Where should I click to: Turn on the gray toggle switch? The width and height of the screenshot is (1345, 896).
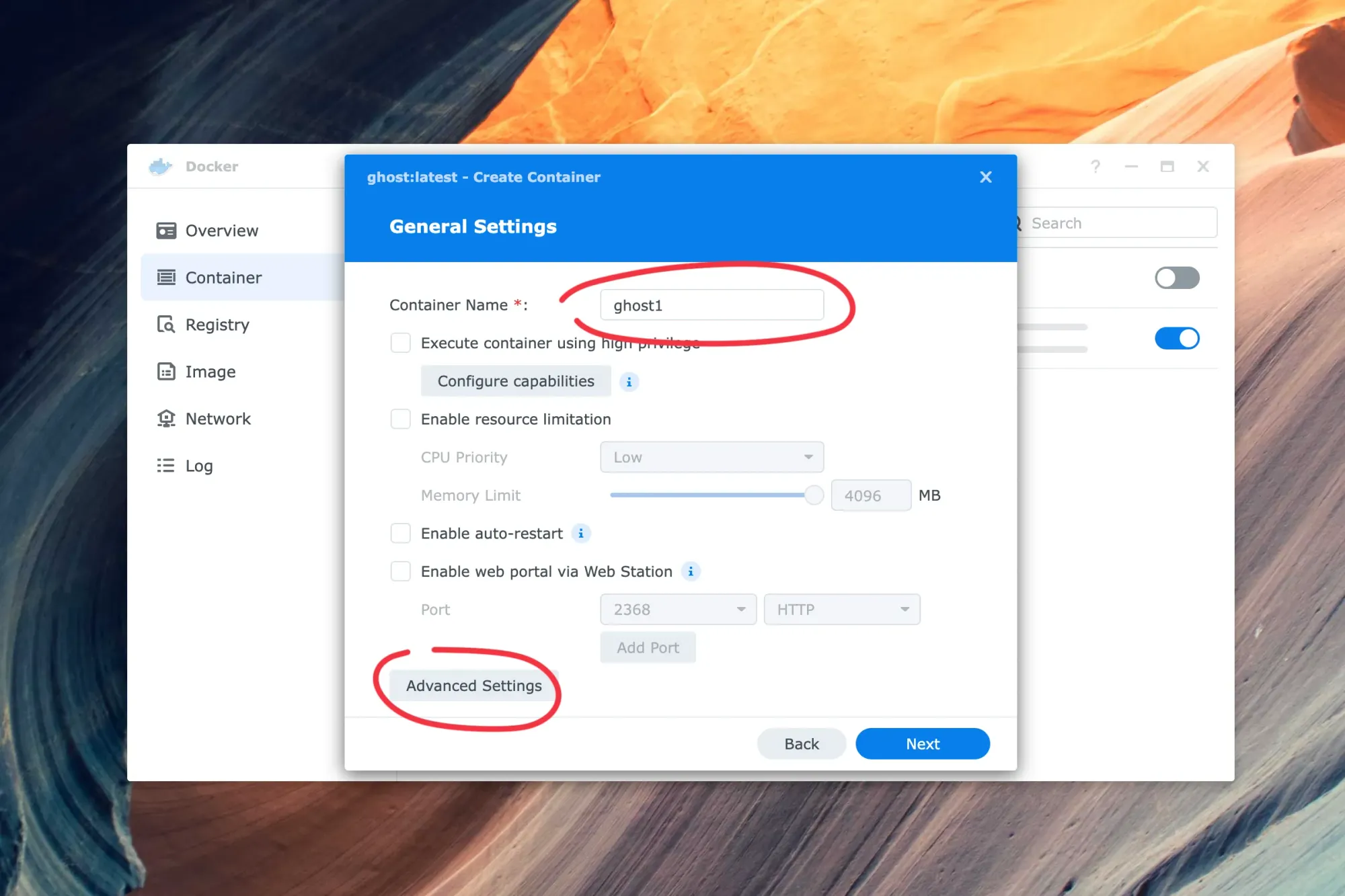click(1177, 278)
